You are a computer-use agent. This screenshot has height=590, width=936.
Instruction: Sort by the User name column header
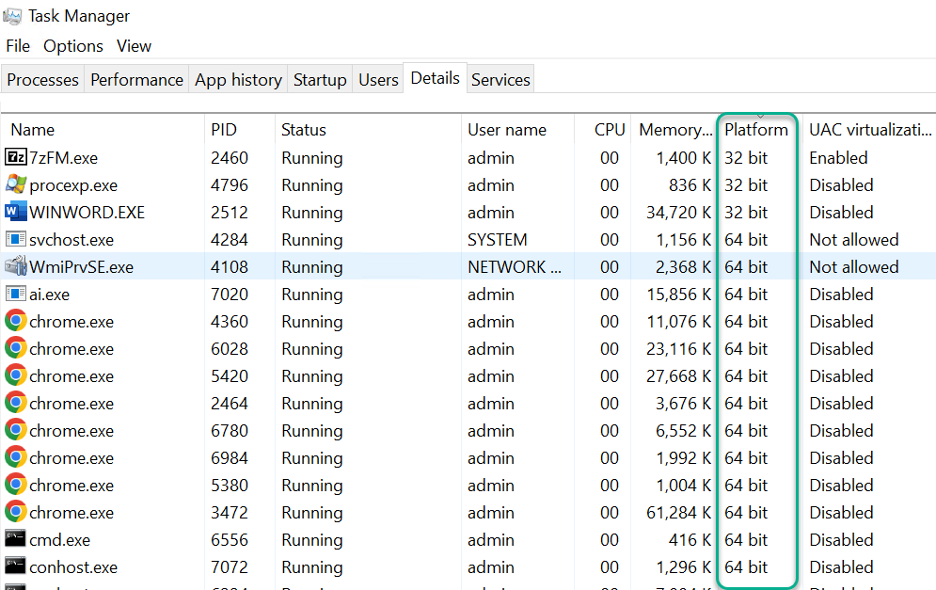pos(518,130)
